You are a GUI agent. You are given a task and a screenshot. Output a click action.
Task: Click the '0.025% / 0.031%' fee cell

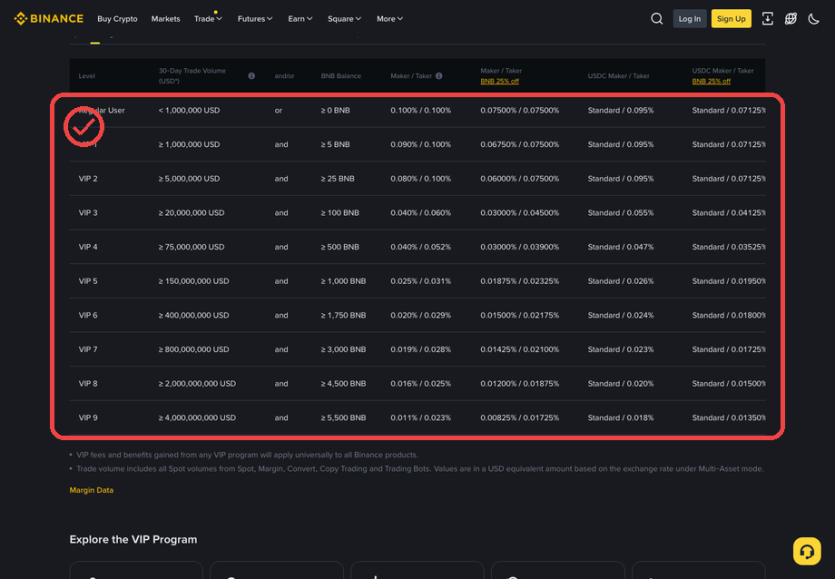(x=420, y=281)
